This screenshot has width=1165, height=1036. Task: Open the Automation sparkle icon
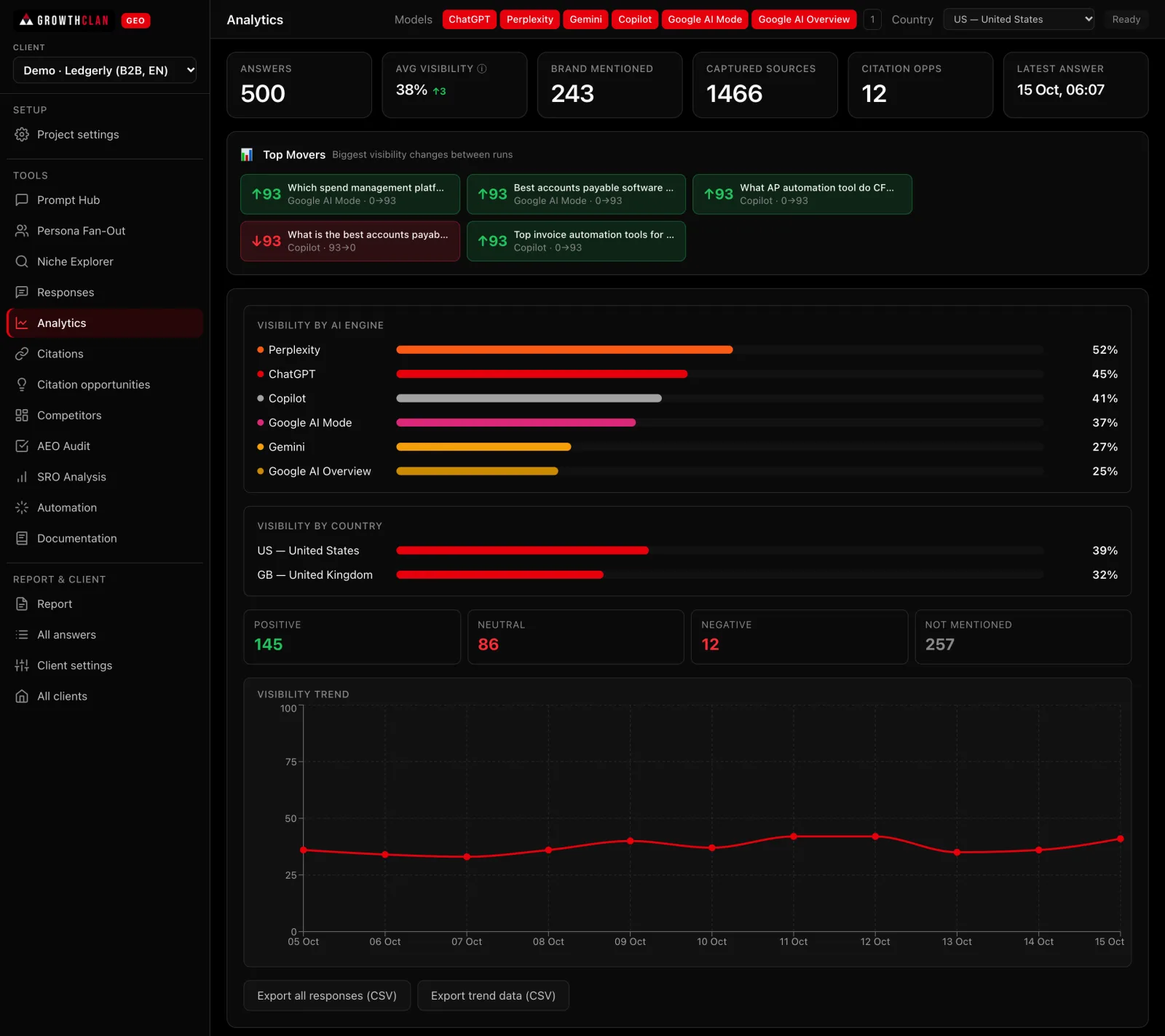click(22, 507)
